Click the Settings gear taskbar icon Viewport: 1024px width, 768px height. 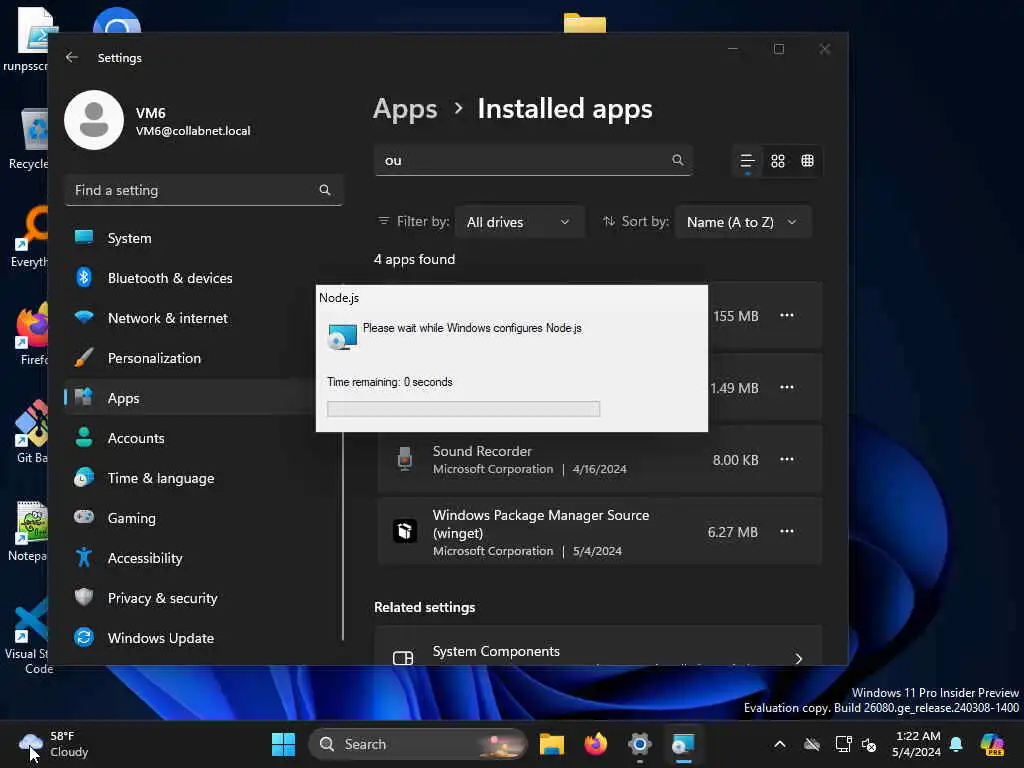(639, 744)
